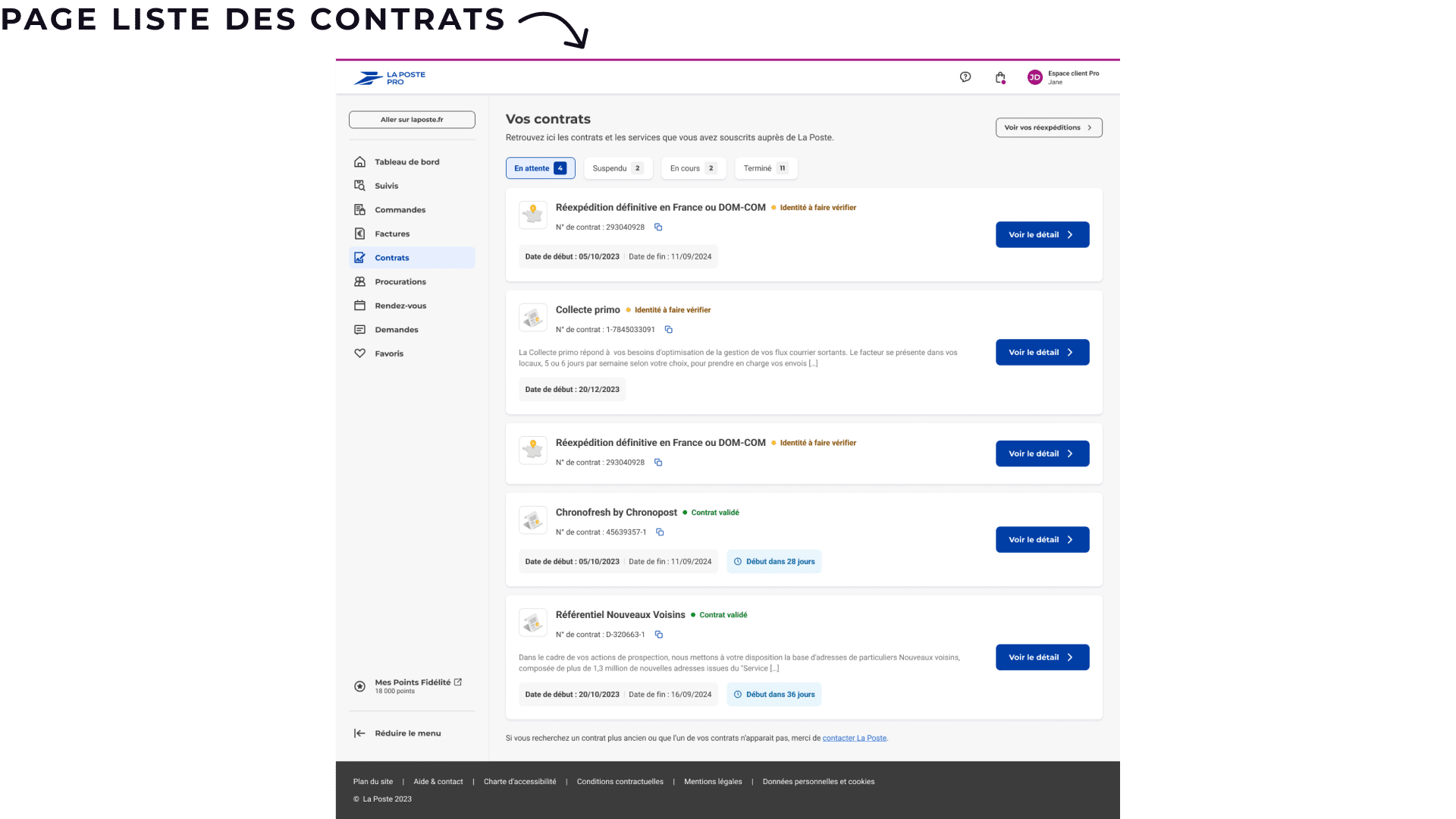This screenshot has width=1456, height=819.
Task: Click the Vos contrats heading
Action: click(x=548, y=119)
